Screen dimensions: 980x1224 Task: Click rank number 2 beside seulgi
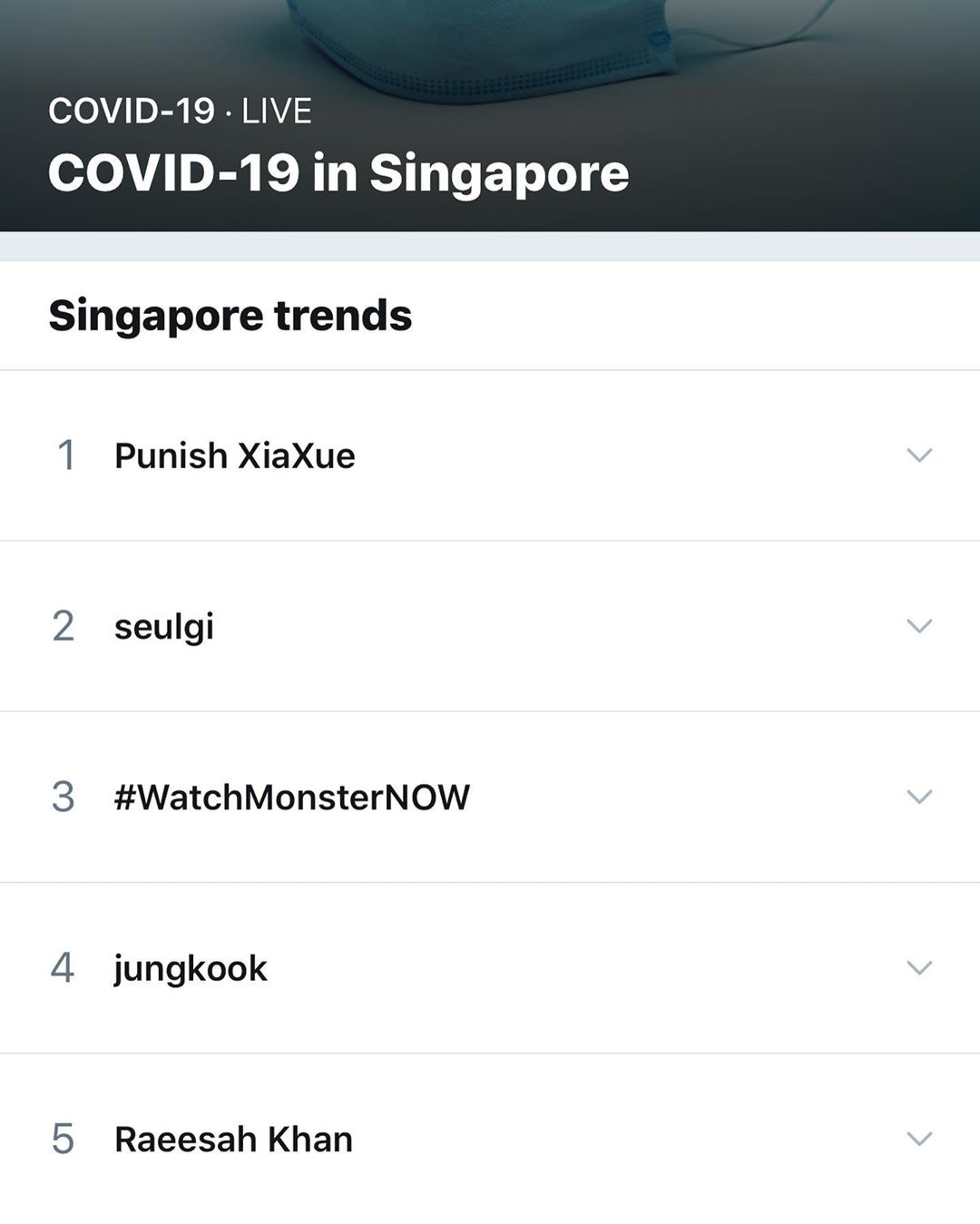click(x=63, y=626)
